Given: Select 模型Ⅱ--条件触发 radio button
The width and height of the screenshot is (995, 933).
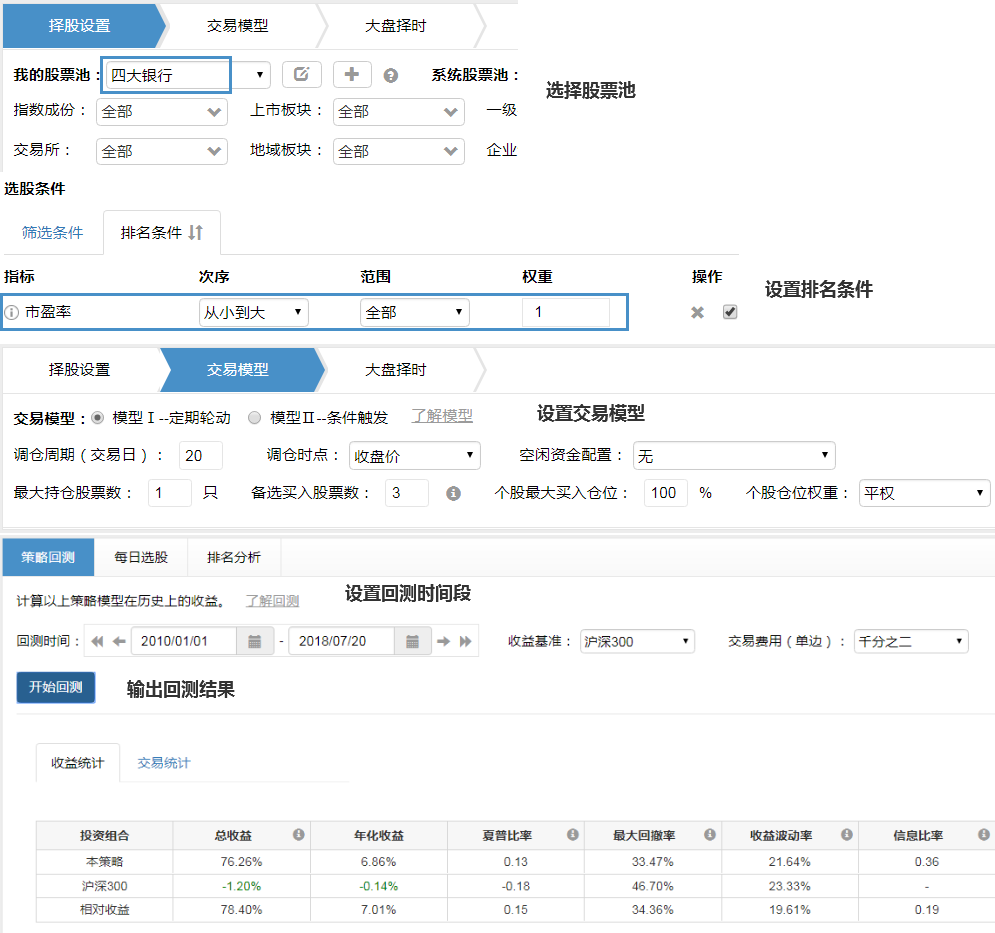Looking at the screenshot, I should click(x=254, y=418).
